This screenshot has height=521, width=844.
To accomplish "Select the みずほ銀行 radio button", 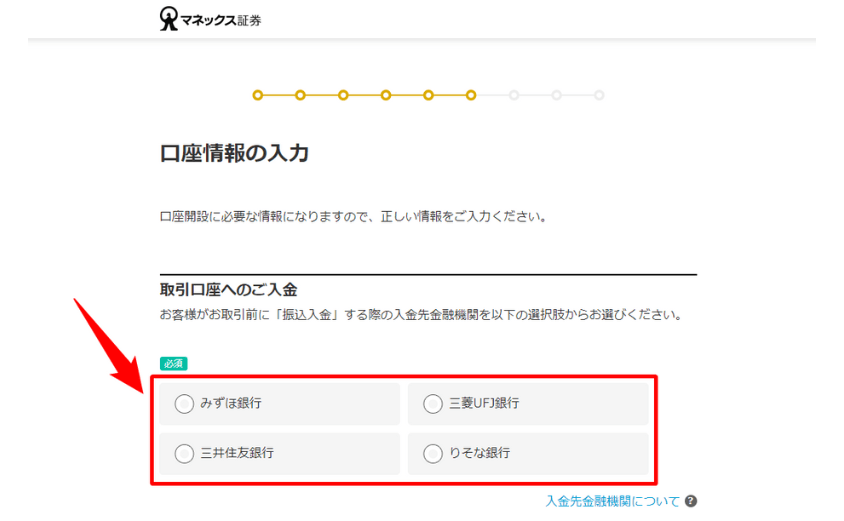I will point(184,403).
